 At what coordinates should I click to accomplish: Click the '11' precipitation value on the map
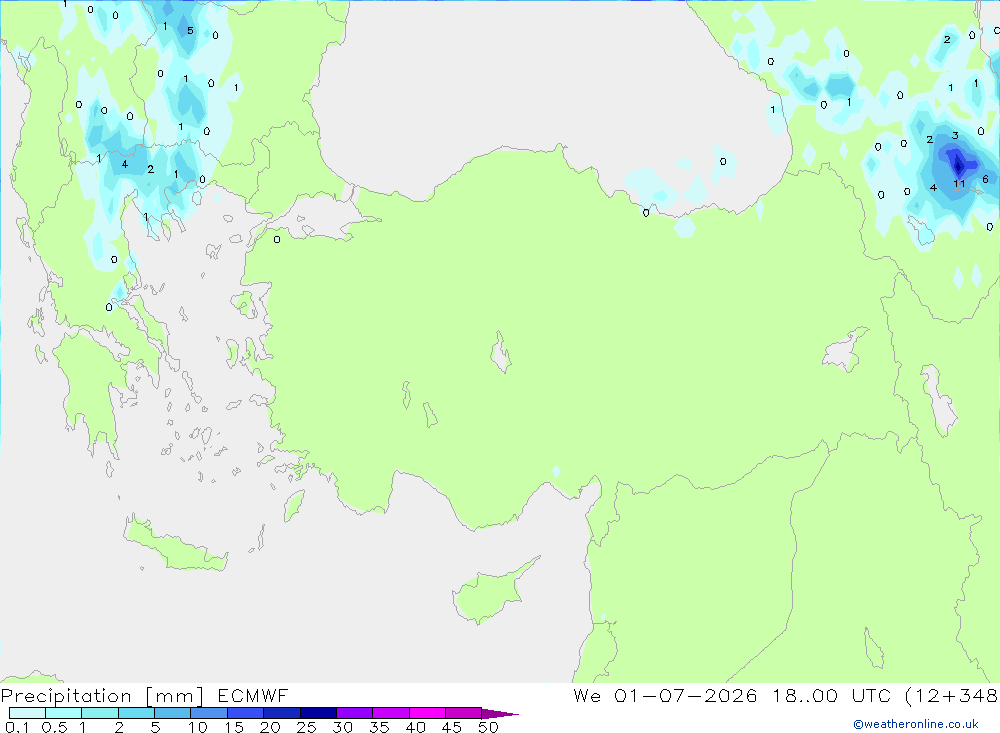(x=959, y=184)
